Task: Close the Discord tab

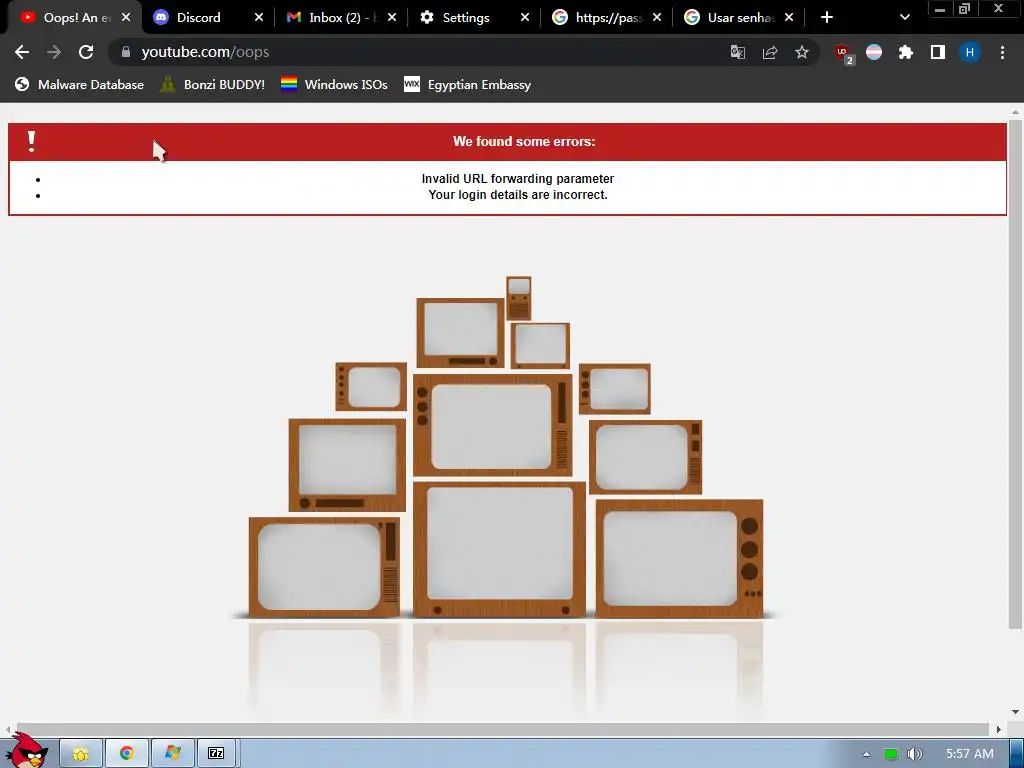Action: 259,18
